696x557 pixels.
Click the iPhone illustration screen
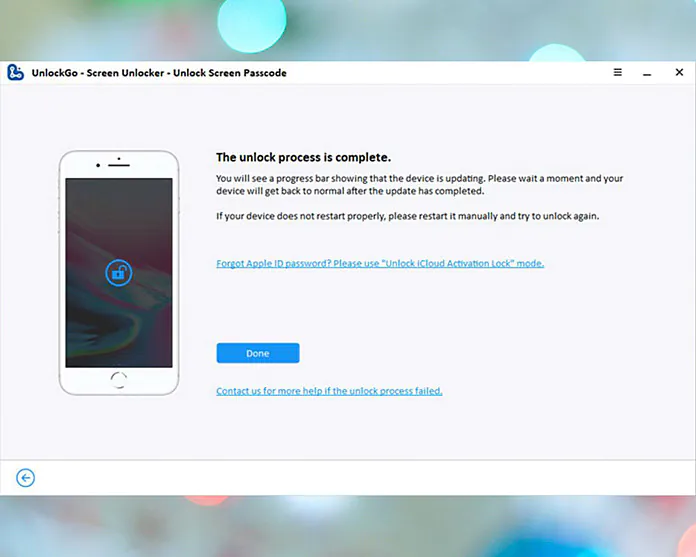tap(119, 273)
